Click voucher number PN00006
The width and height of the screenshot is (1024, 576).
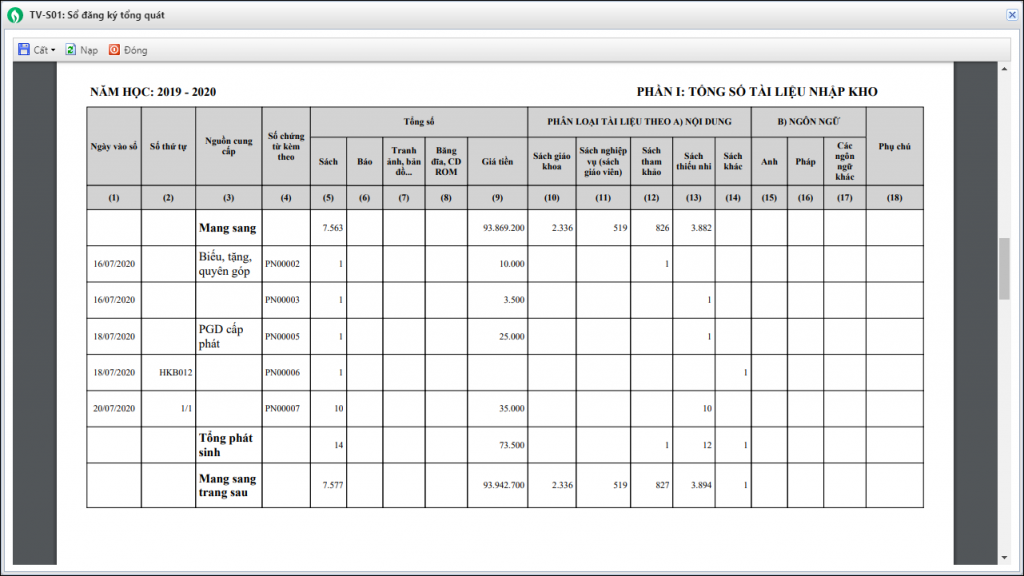point(282,372)
